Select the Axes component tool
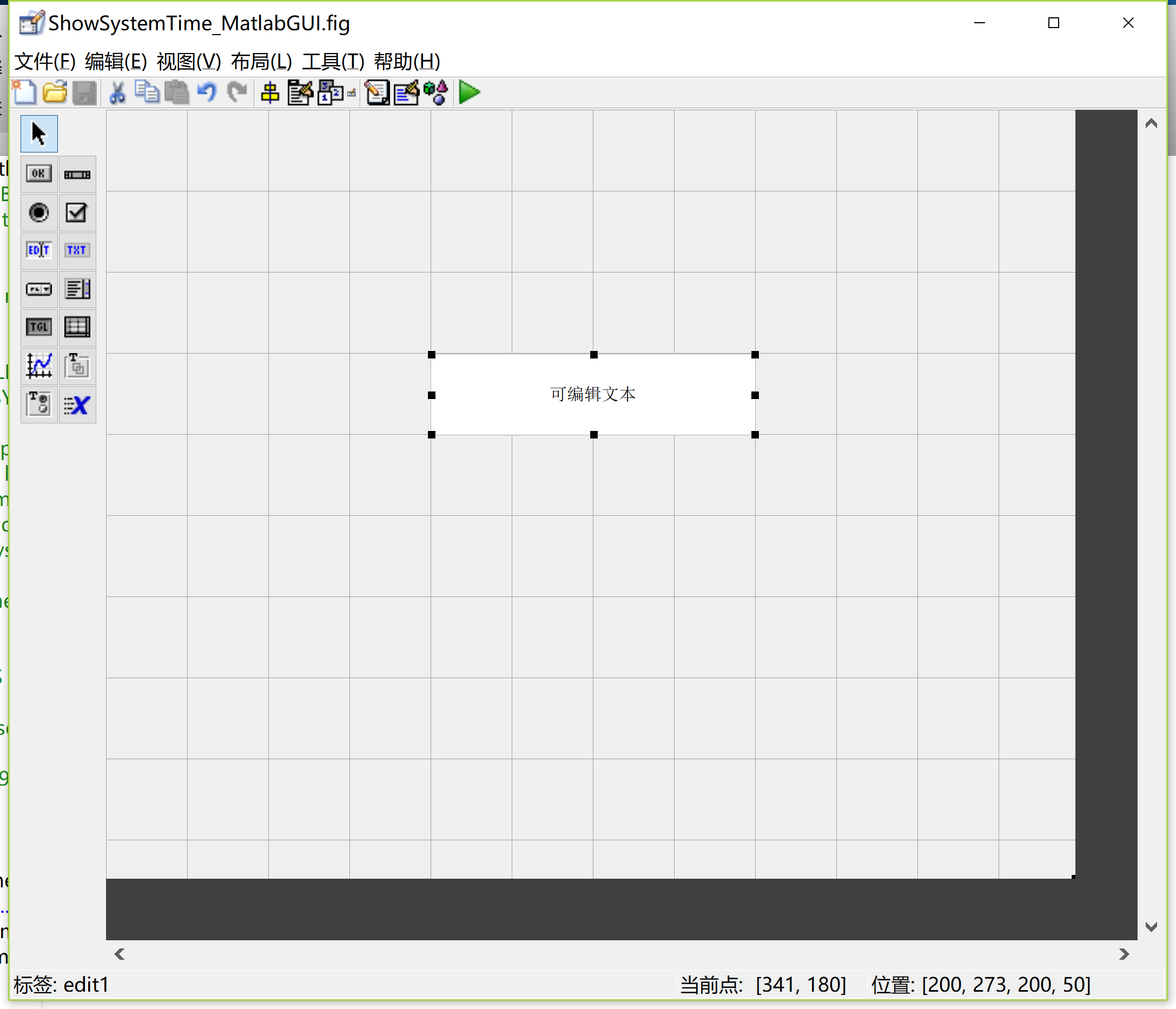 pyautogui.click(x=38, y=366)
